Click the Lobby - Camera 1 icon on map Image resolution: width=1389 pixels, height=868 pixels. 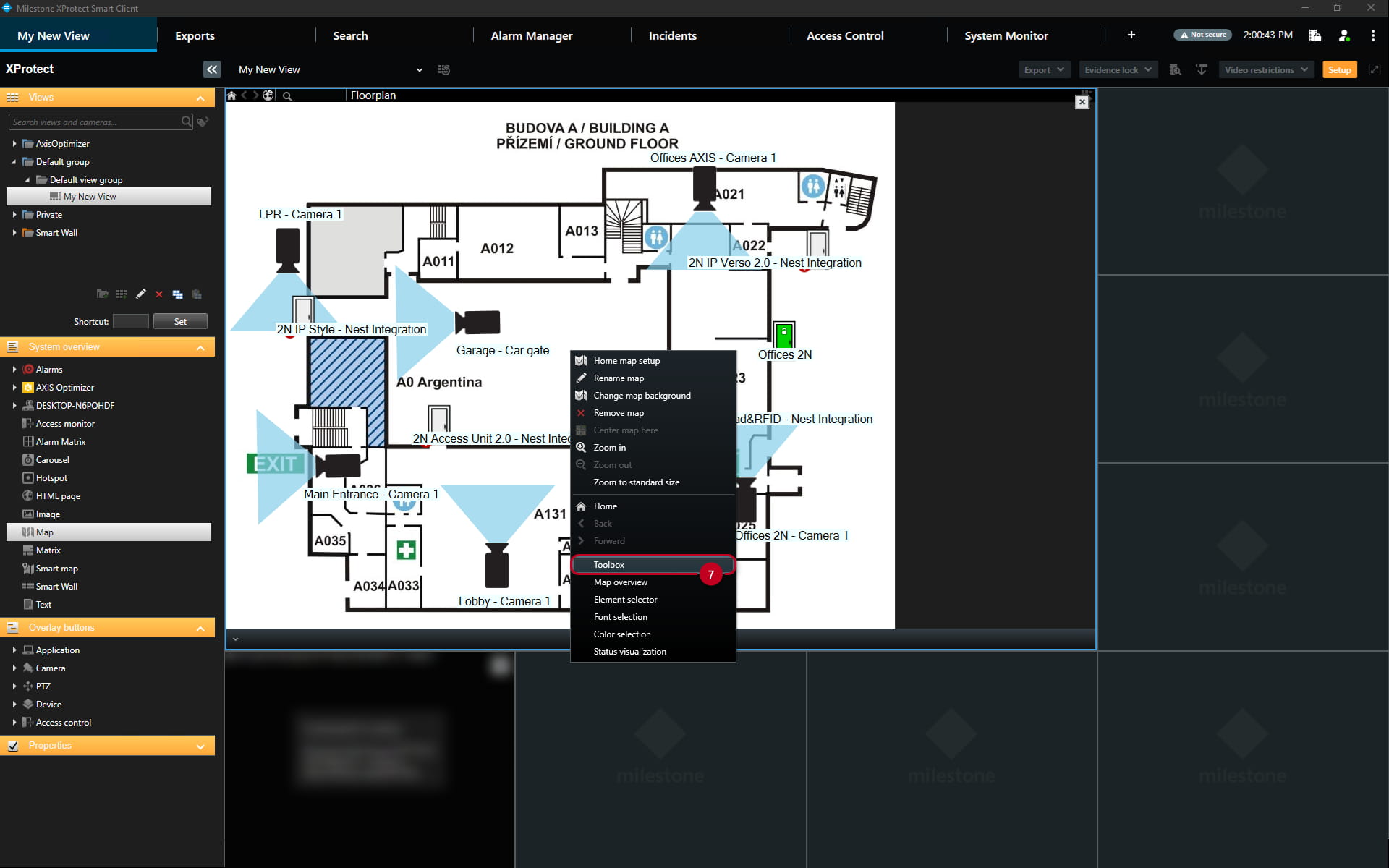tap(496, 566)
